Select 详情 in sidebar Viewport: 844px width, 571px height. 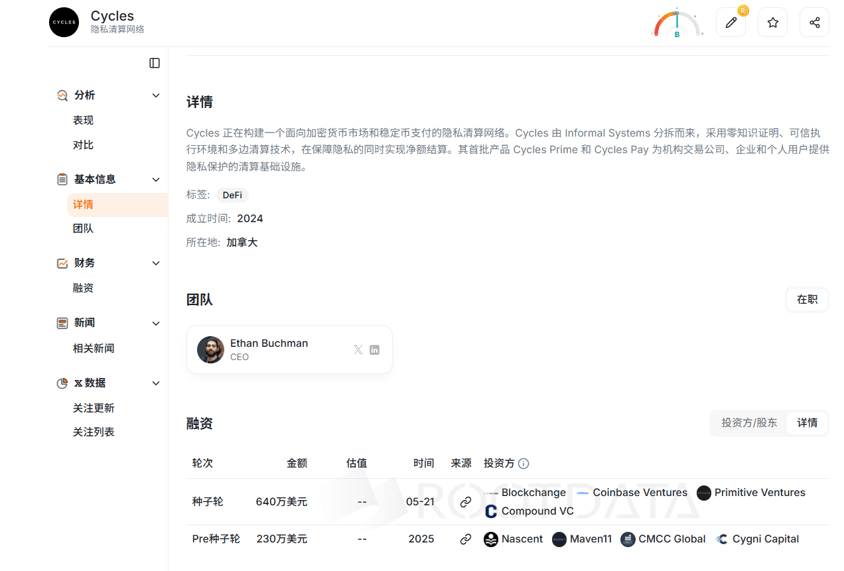[117, 205]
